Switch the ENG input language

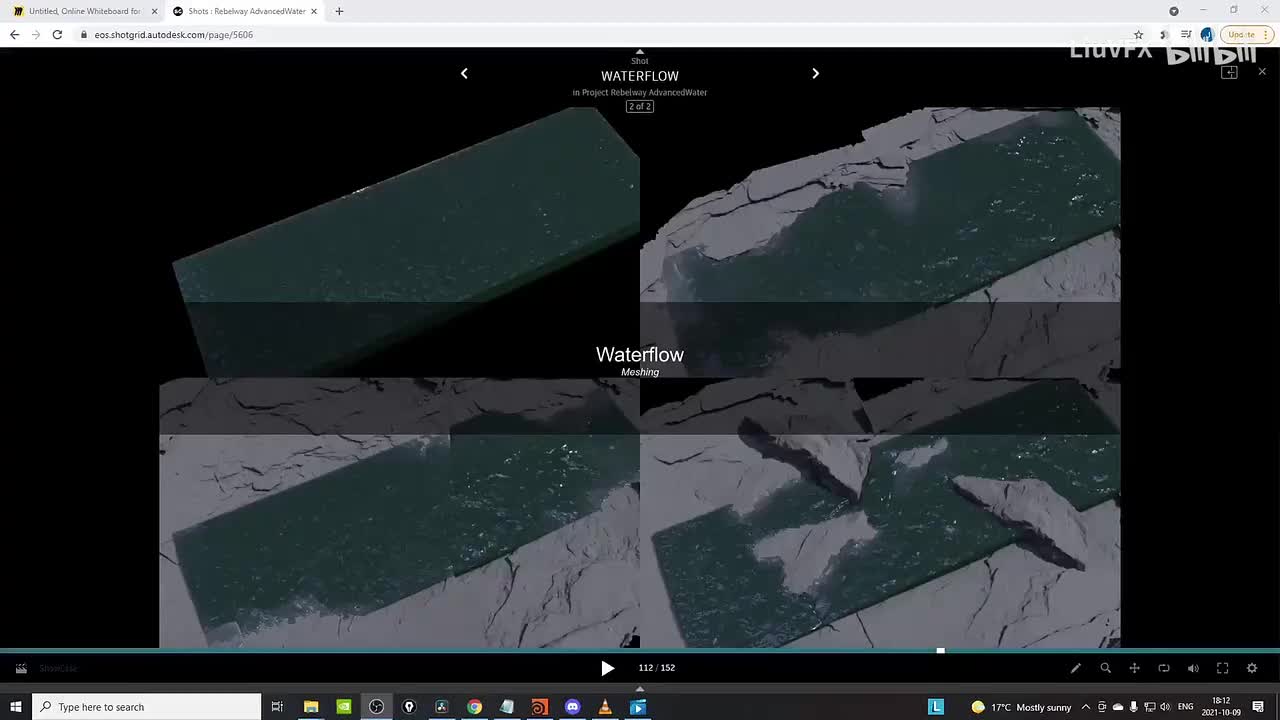click(1186, 707)
